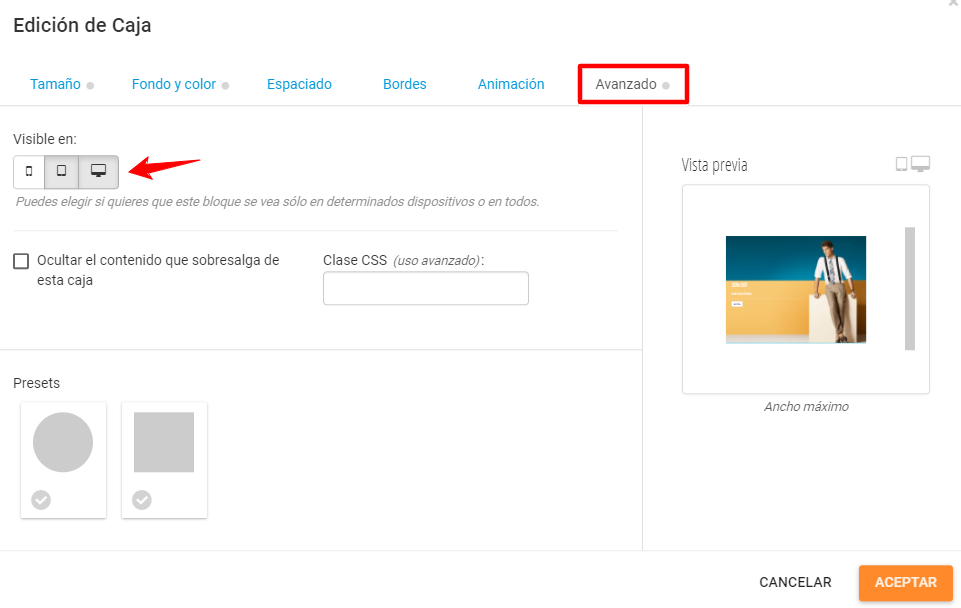Click the preview pane scrollbar
This screenshot has height=608, width=961.
(x=910, y=289)
